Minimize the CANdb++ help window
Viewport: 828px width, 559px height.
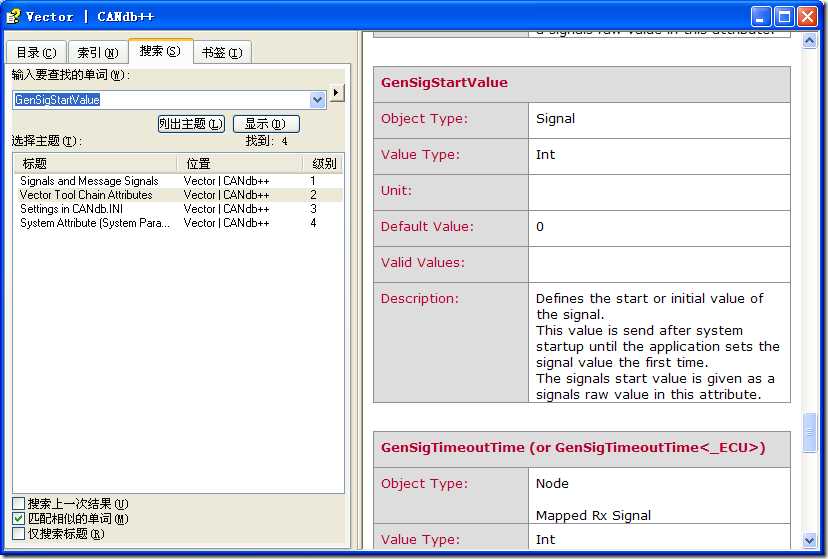pos(760,17)
